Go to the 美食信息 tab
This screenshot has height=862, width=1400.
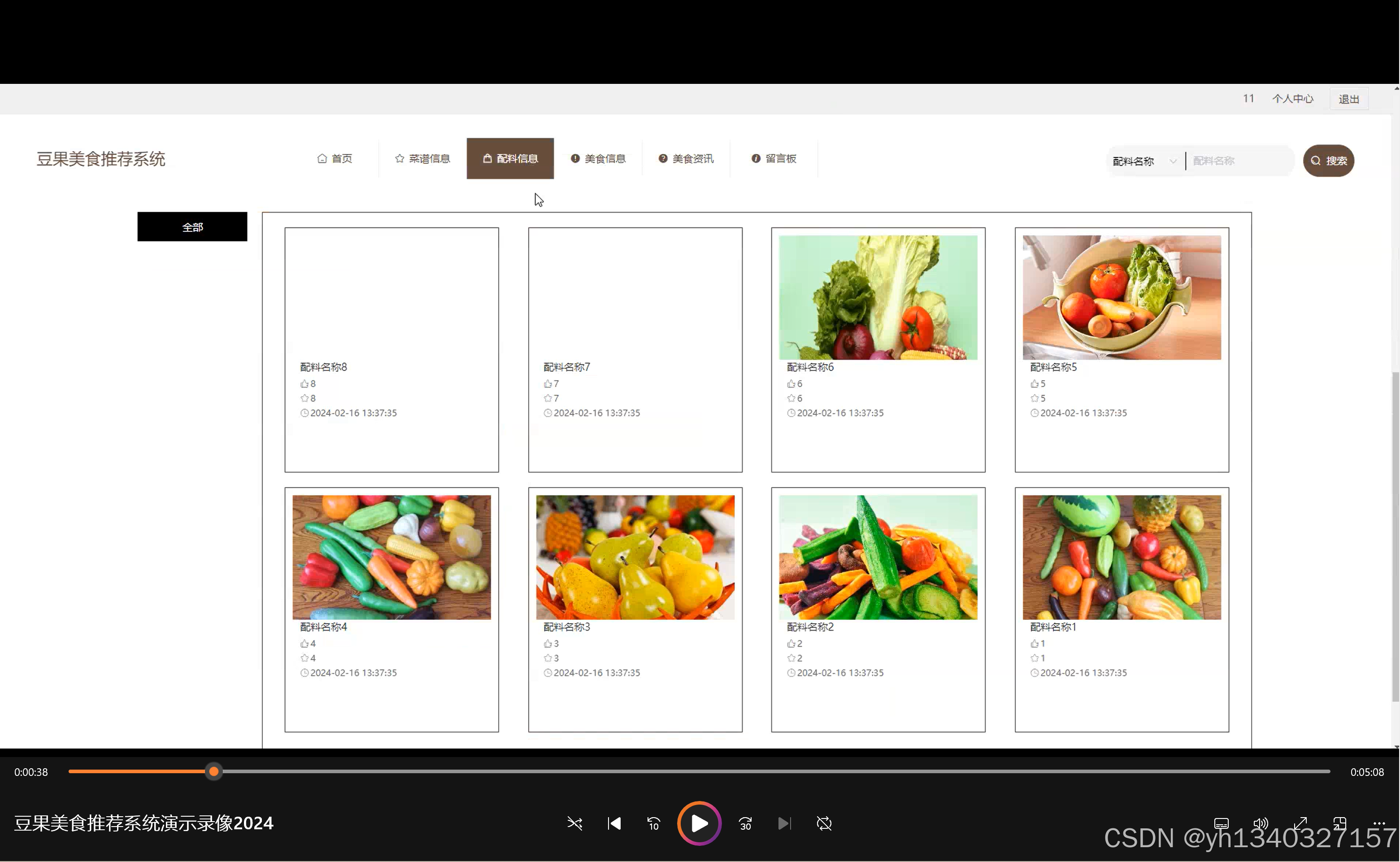click(598, 158)
